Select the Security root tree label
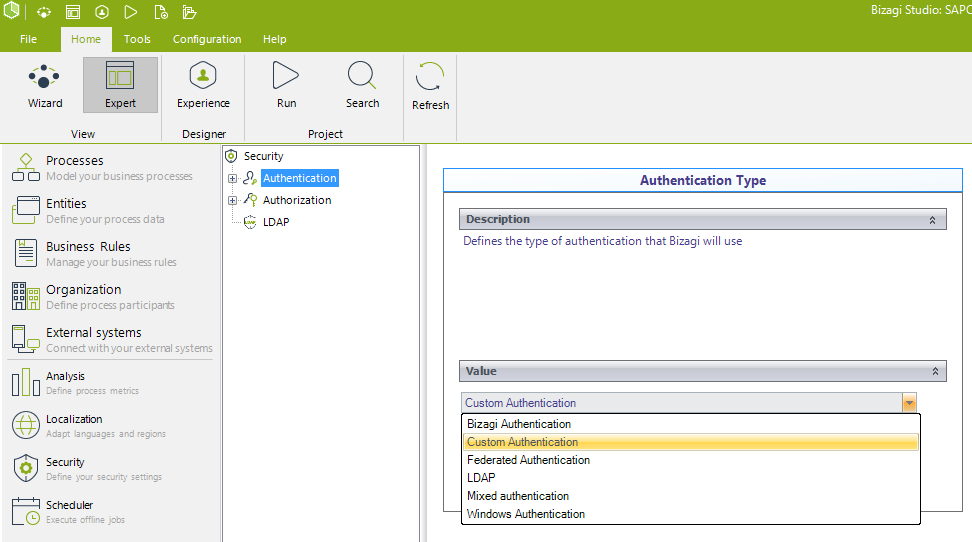Screen dimensions: 972x542 263,156
